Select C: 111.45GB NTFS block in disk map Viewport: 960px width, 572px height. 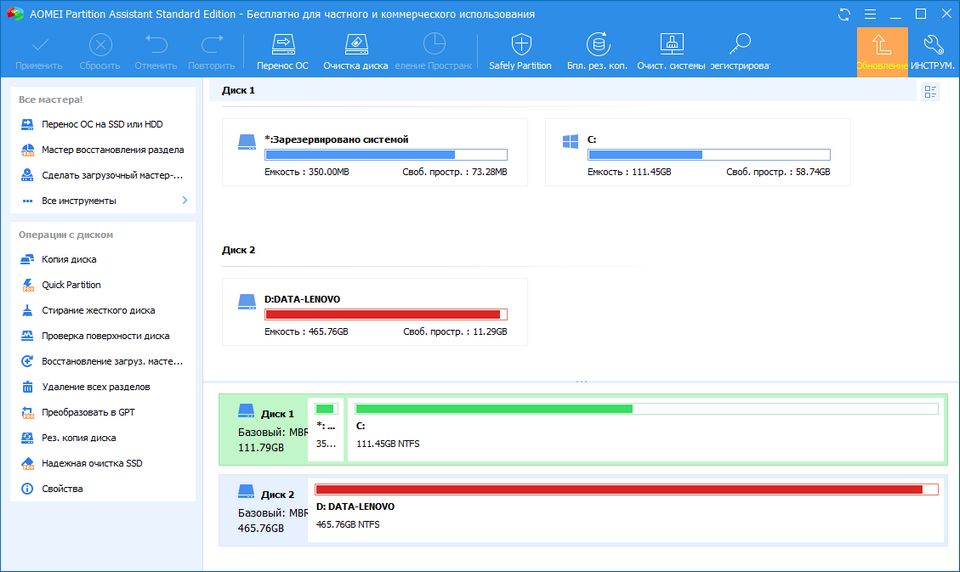(x=647, y=429)
